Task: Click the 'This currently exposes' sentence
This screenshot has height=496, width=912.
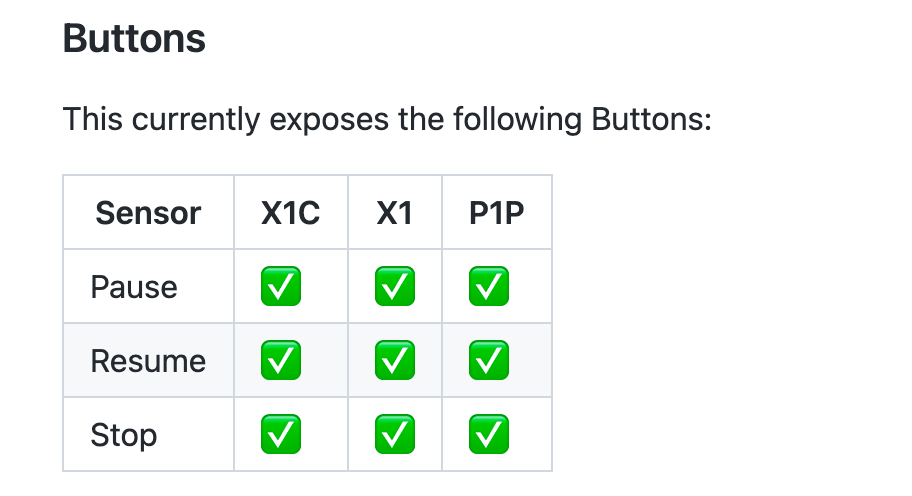Action: click(x=387, y=120)
